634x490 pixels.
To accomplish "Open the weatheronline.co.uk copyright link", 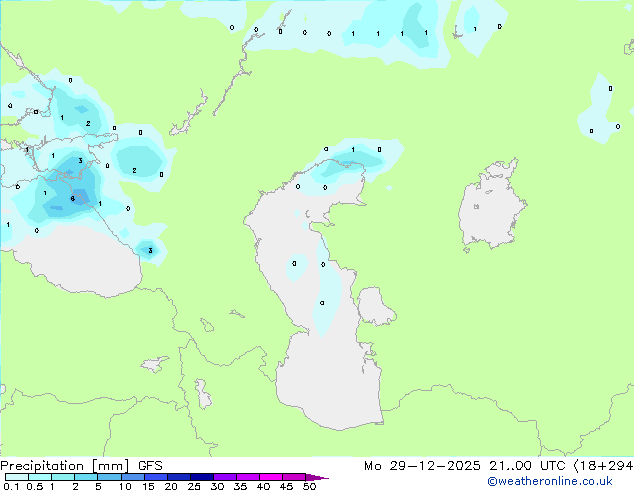I will [x=550, y=481].
